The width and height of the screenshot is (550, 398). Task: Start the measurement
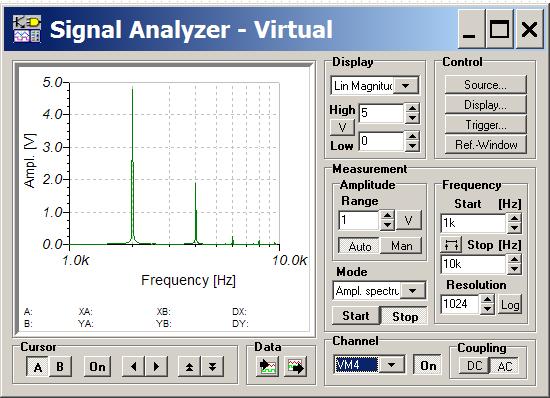(x=356, y=316)
